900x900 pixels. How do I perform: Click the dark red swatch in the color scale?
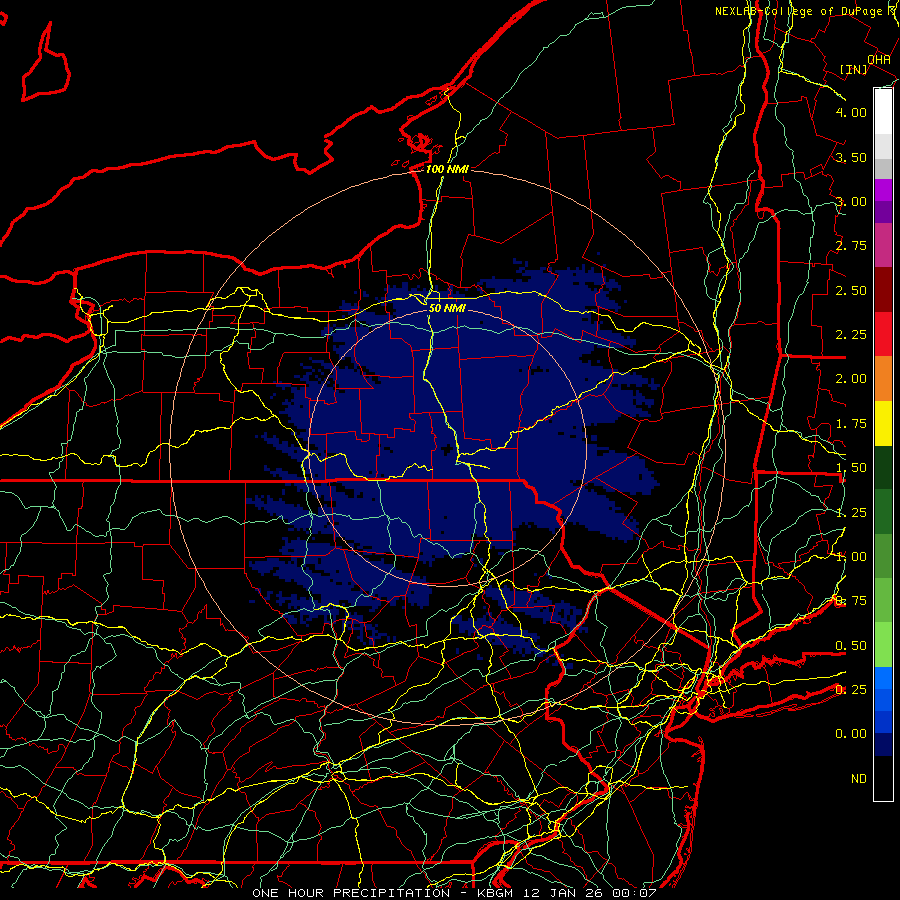pyautogui.click(x=883, y=290)
